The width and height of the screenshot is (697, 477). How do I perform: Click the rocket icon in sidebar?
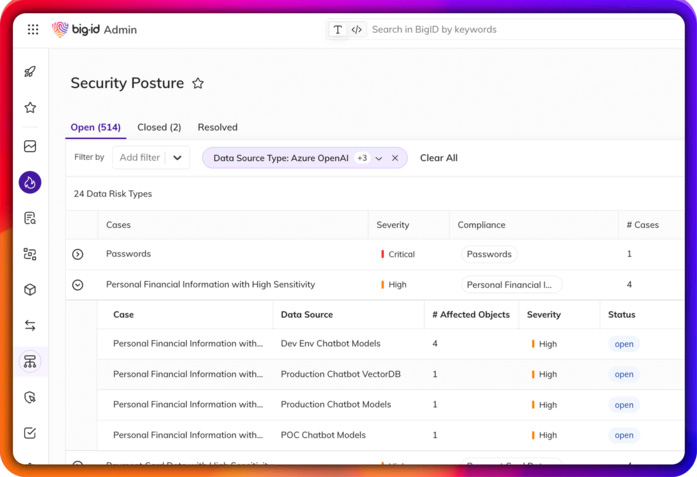30,72
